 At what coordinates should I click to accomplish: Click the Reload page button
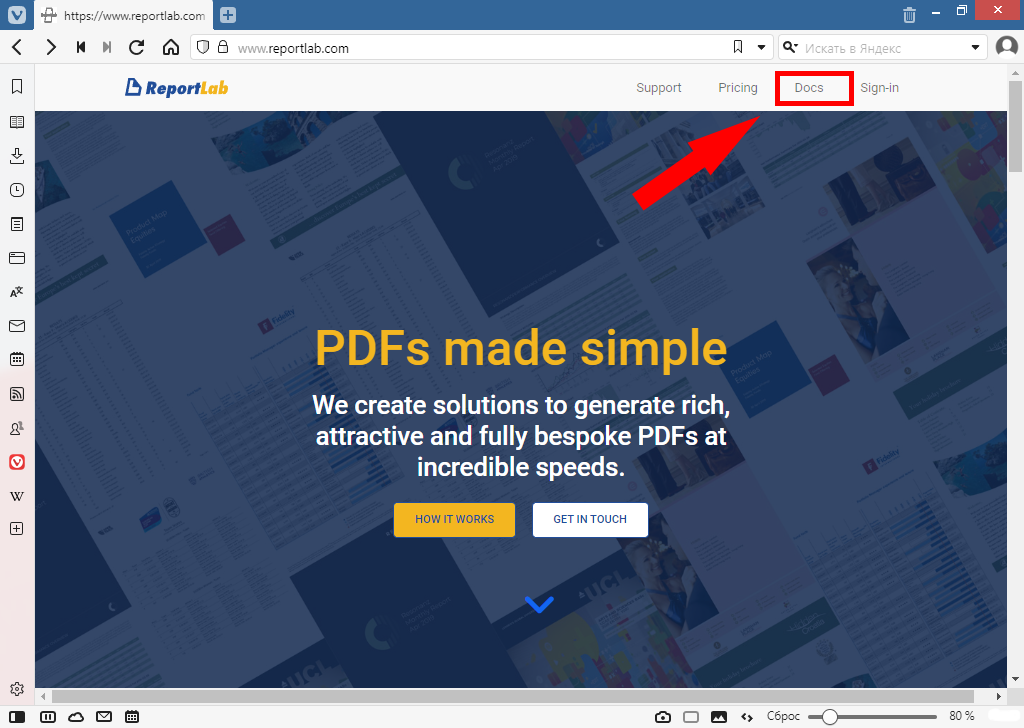pyautogui.click(x=137, y=47)
